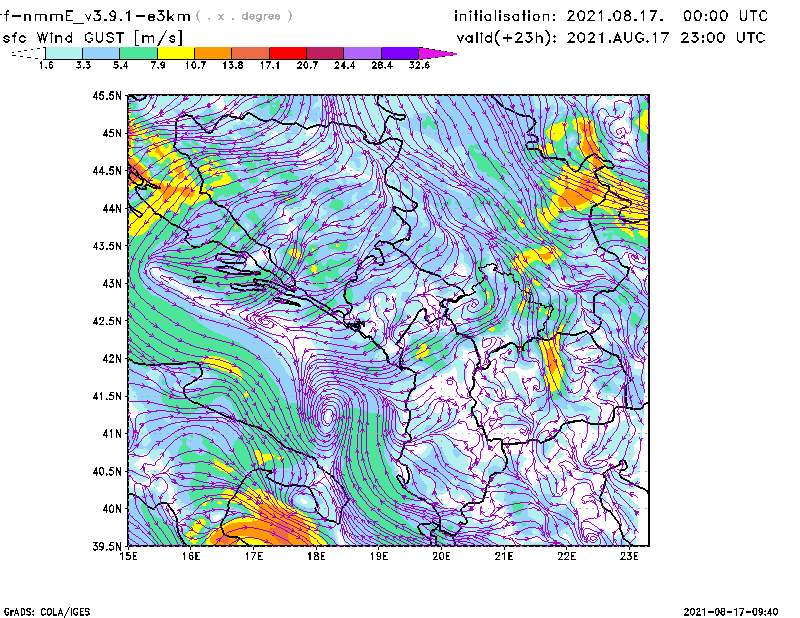Click the 41.5N latitude label
Viewport: 800px width, 618px height.
point(107,396)
